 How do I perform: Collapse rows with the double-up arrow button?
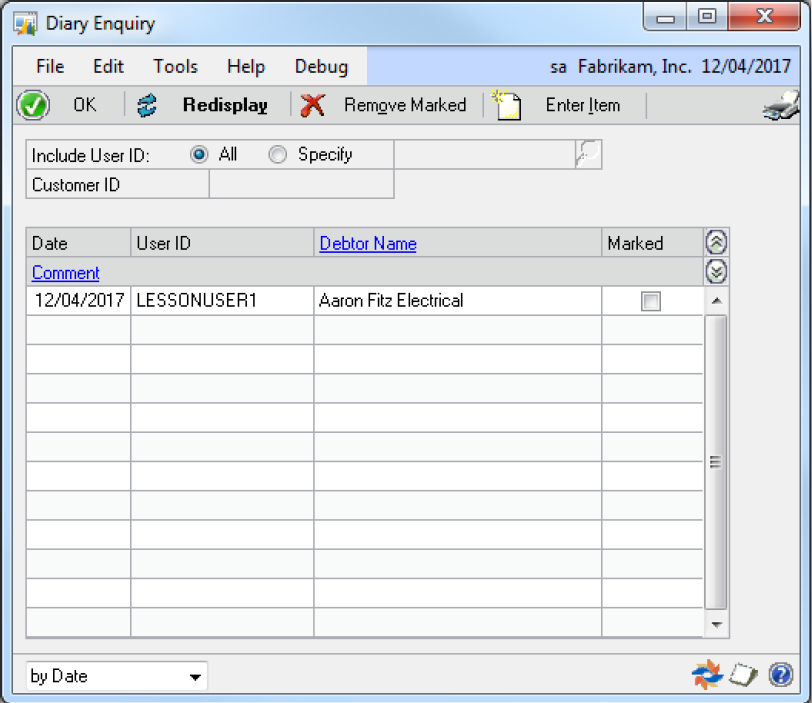(716, 242)
